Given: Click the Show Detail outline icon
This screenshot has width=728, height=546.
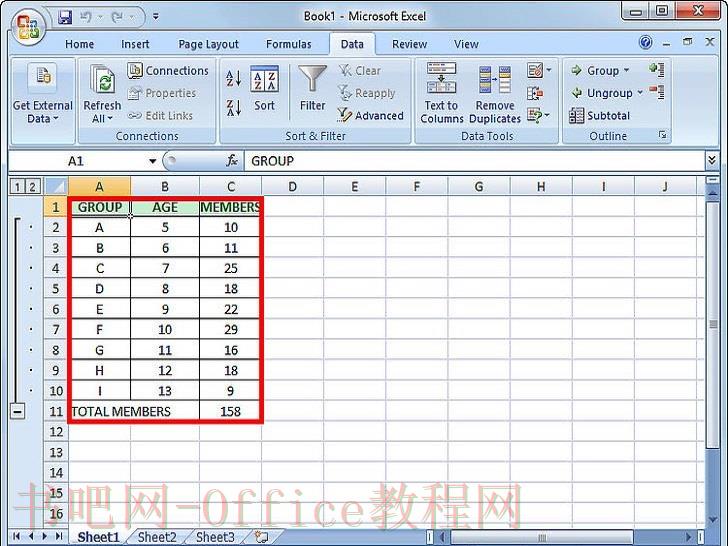Looking at the screenshot, I should click(x=657, y=70).
